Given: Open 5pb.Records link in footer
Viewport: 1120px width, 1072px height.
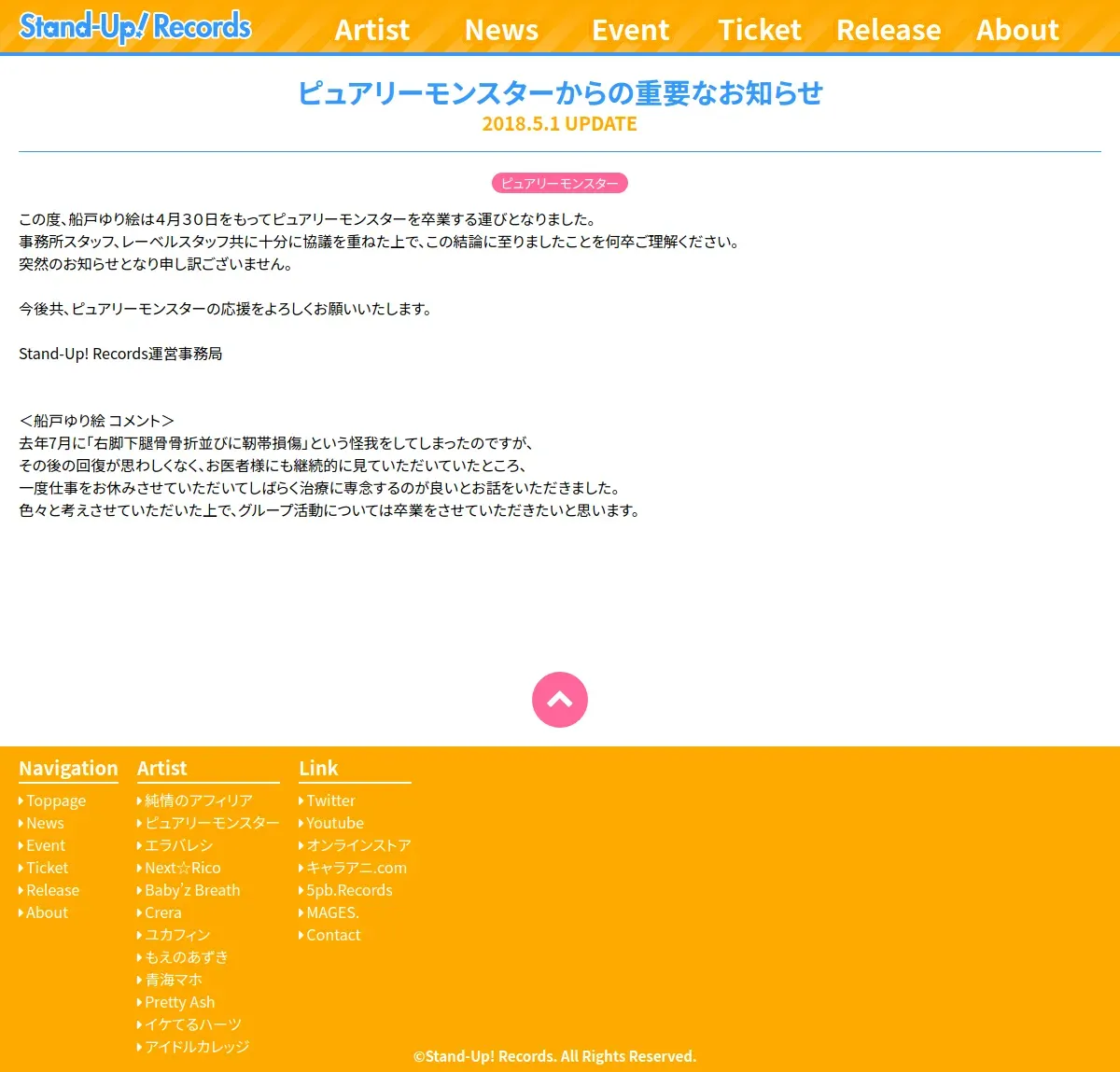Looking at the screenshot, I should click(345, 890).
